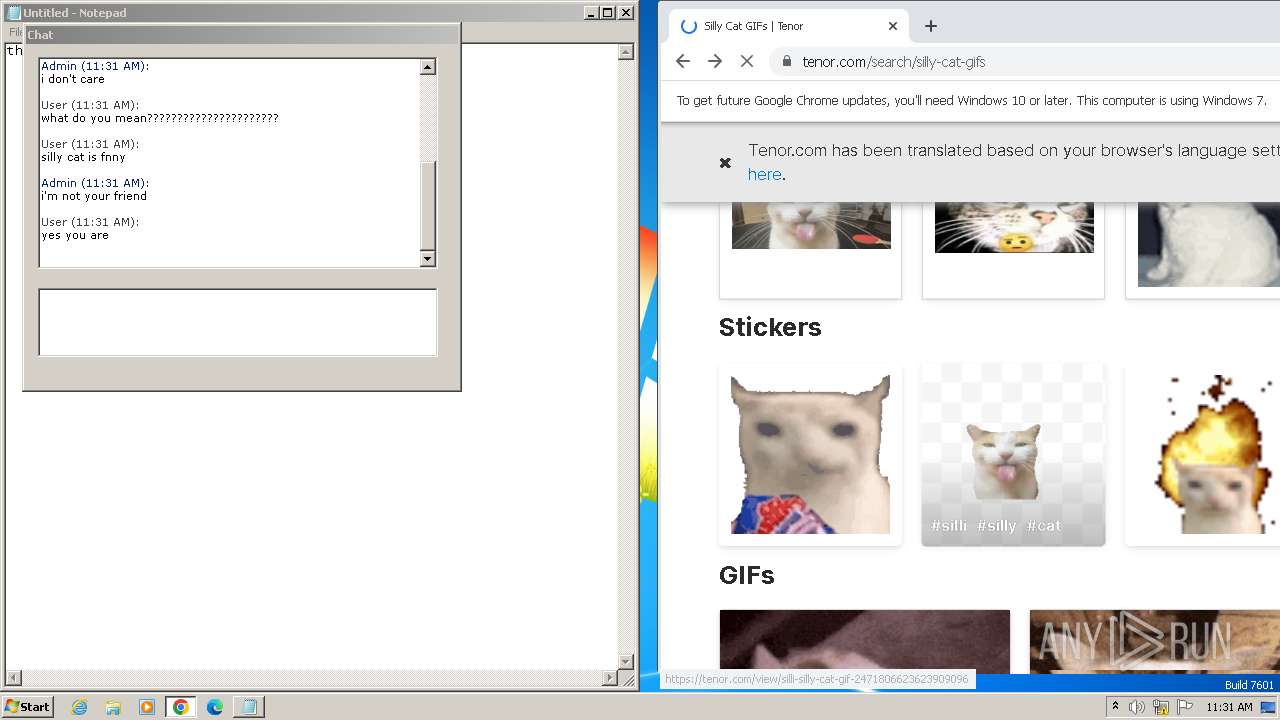Click 'silly cat is fnny' message

tap(83, 157)
